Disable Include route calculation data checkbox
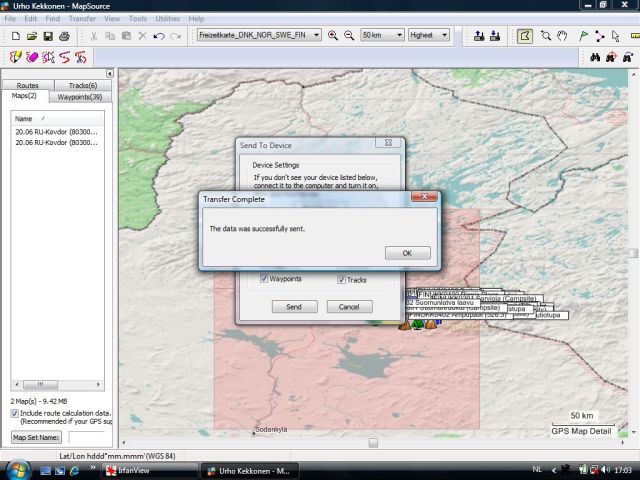The image size is (640, 480). pyautogui.click(x=14, y=413)
